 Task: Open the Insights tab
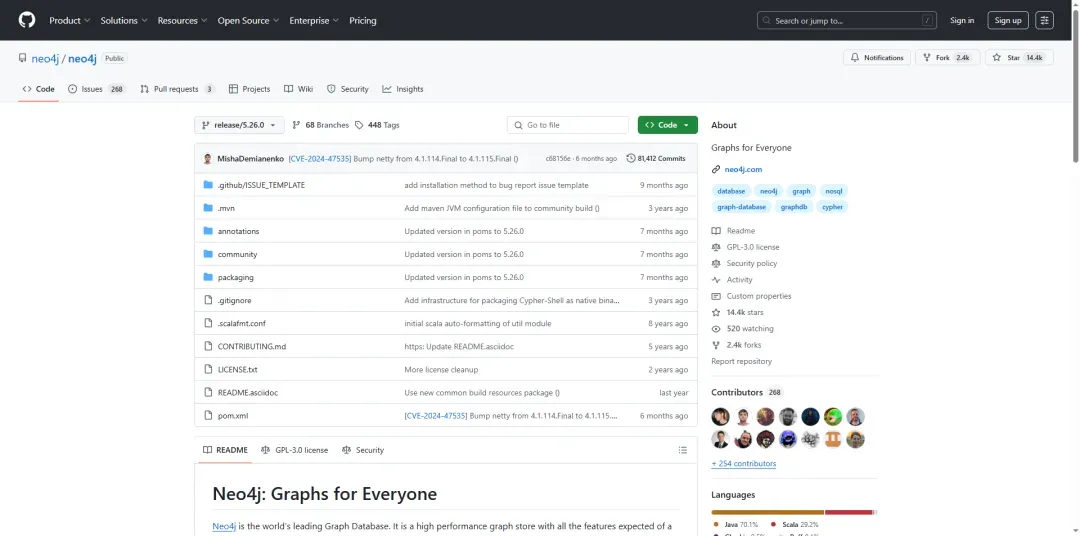[403, 89]
